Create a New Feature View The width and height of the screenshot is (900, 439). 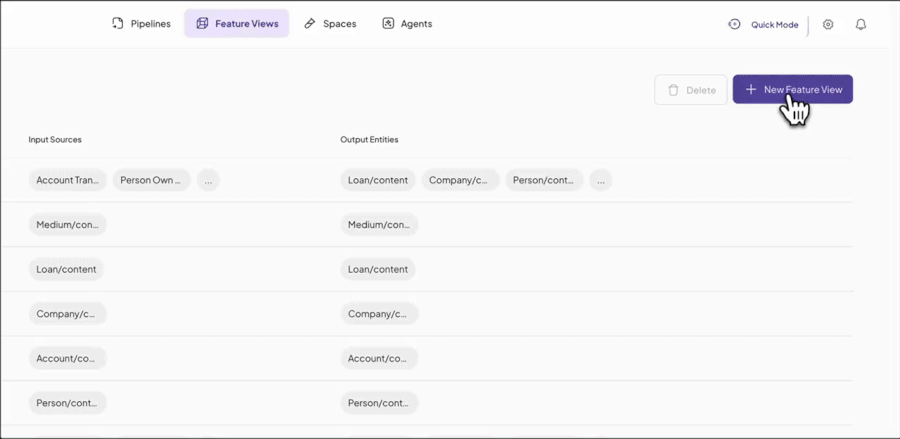coord(793,90)
